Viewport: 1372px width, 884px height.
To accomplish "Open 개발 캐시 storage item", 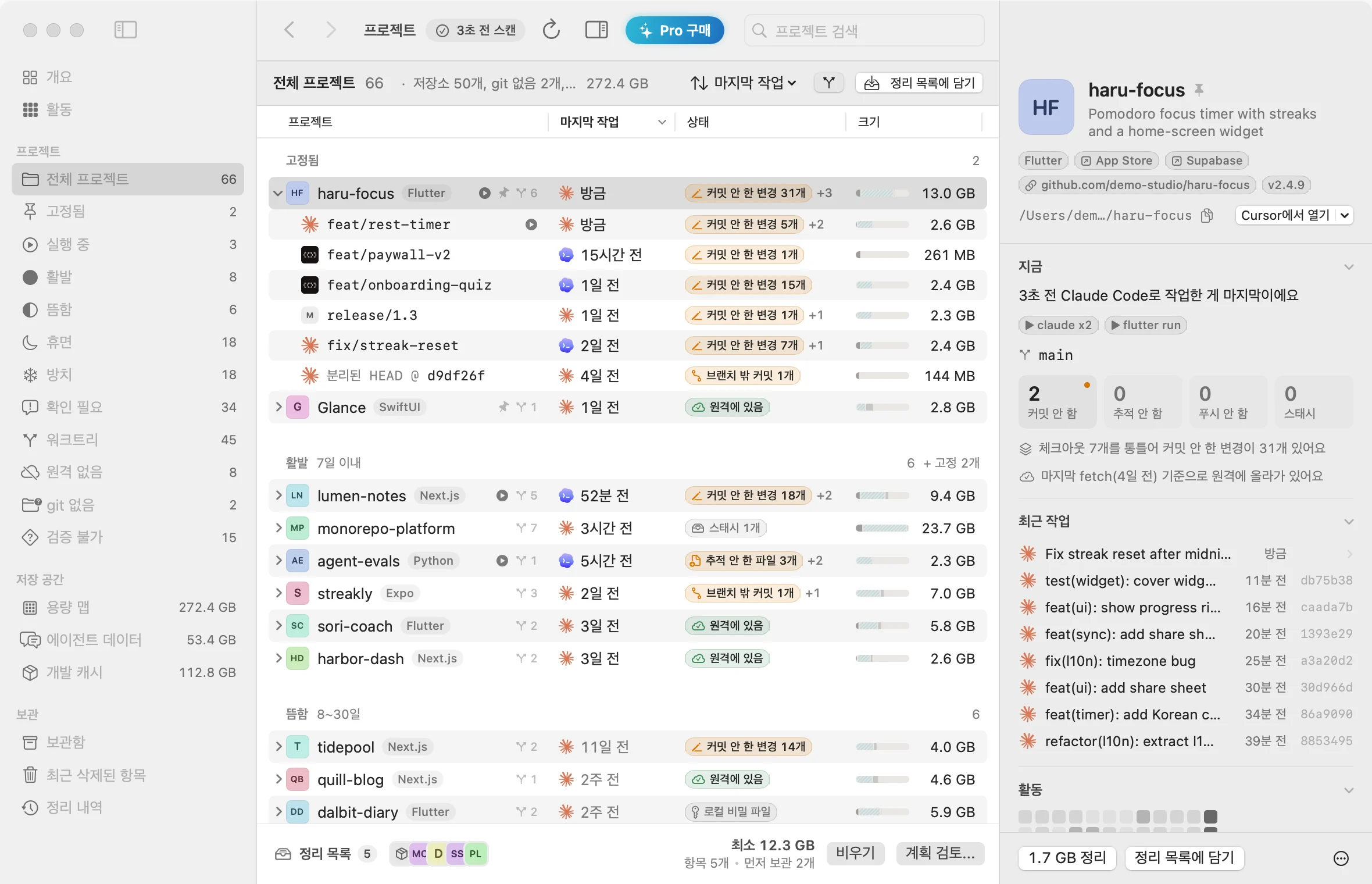I will tap(128, 672).
